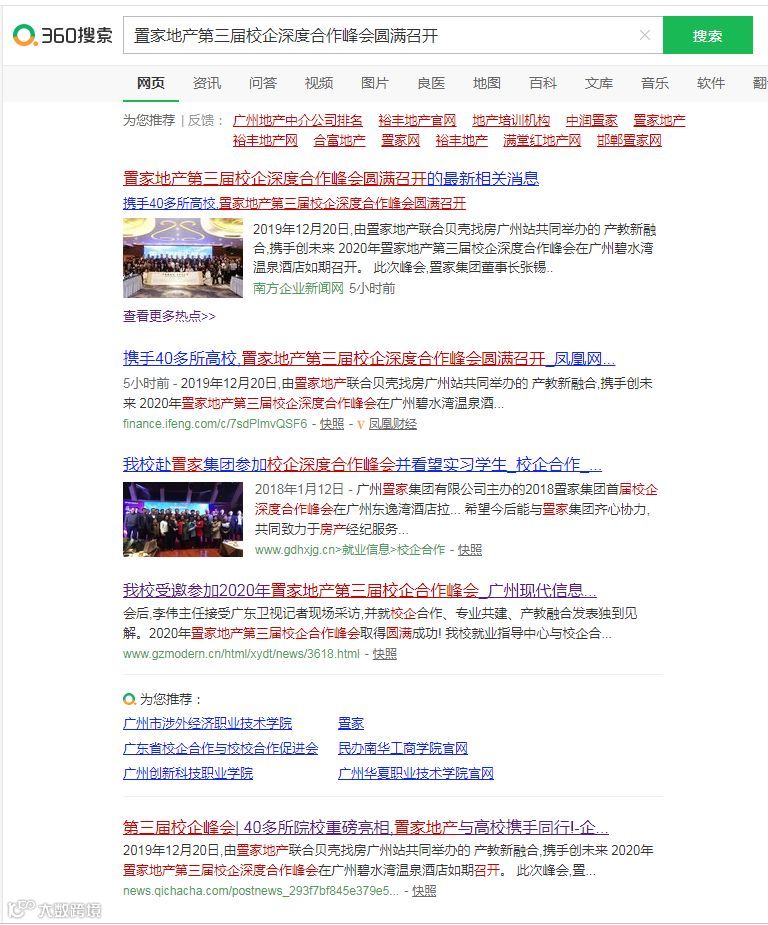Click the 凤凰财经 verified source link
768x925 pixels.
pyautogui.click(x=393, y=424)
